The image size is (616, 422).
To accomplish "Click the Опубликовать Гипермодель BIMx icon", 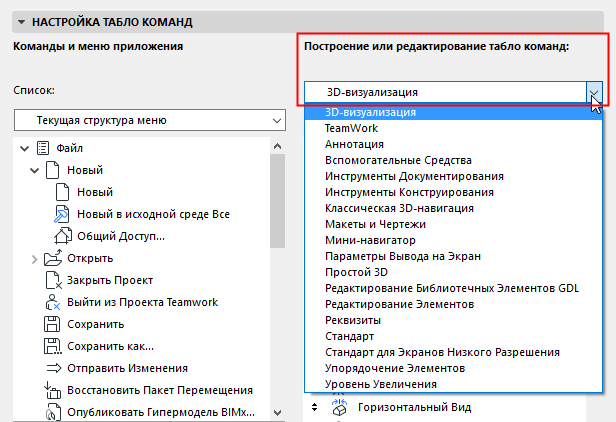I will 52,411.
